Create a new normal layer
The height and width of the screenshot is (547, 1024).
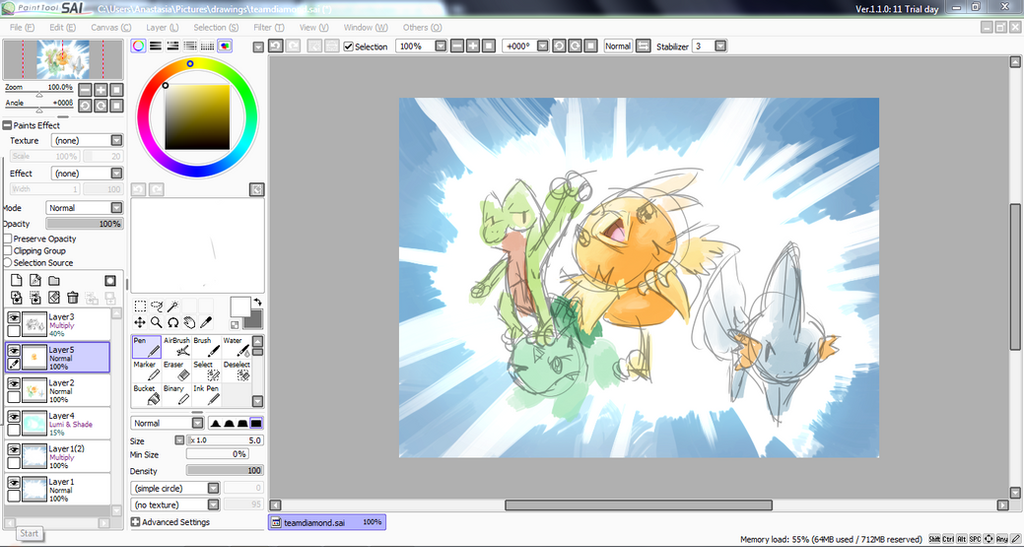(x=16, y=281)
